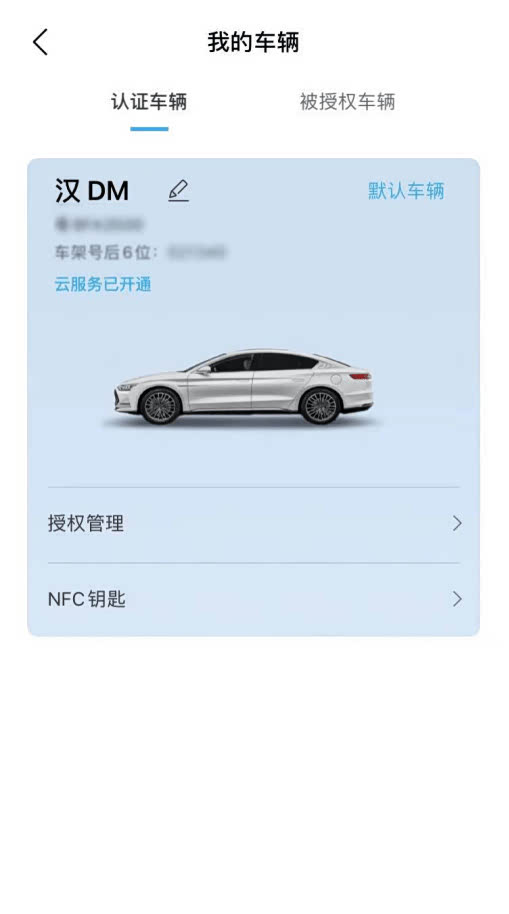
Task: Select the 默认车辆 label
Action: pyautogui.click(x=406, y=191)
